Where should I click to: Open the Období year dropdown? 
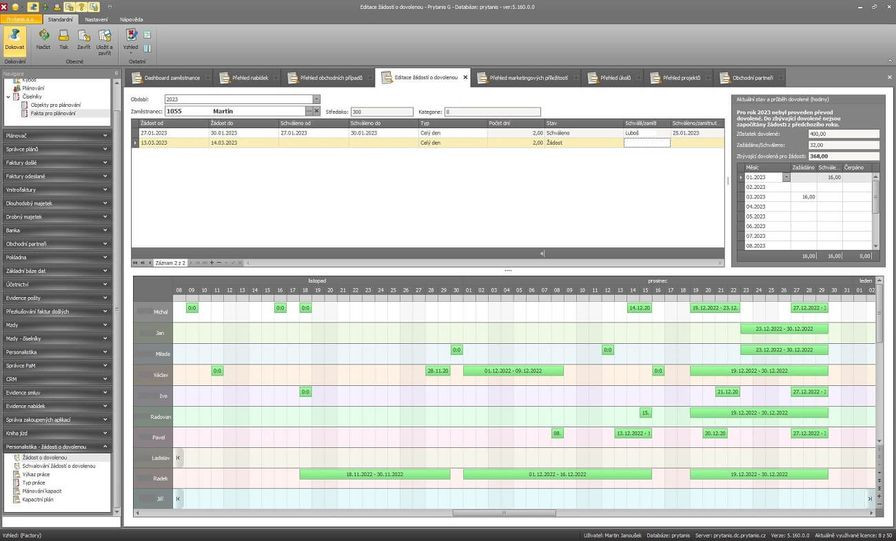click(316, 99)
